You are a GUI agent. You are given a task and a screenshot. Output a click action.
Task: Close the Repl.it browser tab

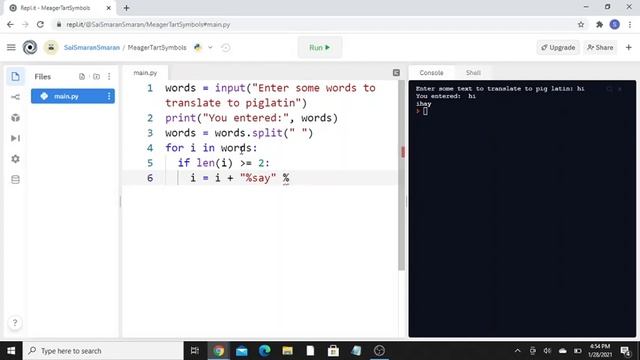(x=109, y=8)
